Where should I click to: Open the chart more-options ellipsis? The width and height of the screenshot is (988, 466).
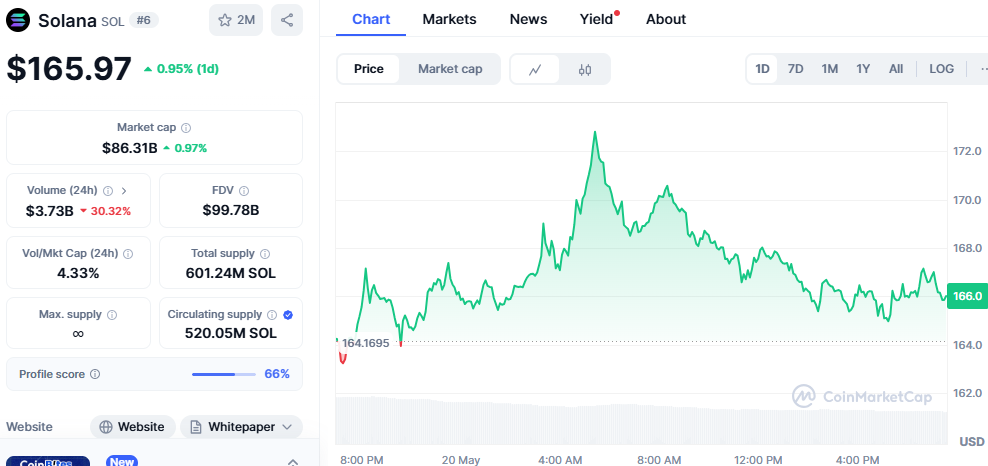pos(982,69)
